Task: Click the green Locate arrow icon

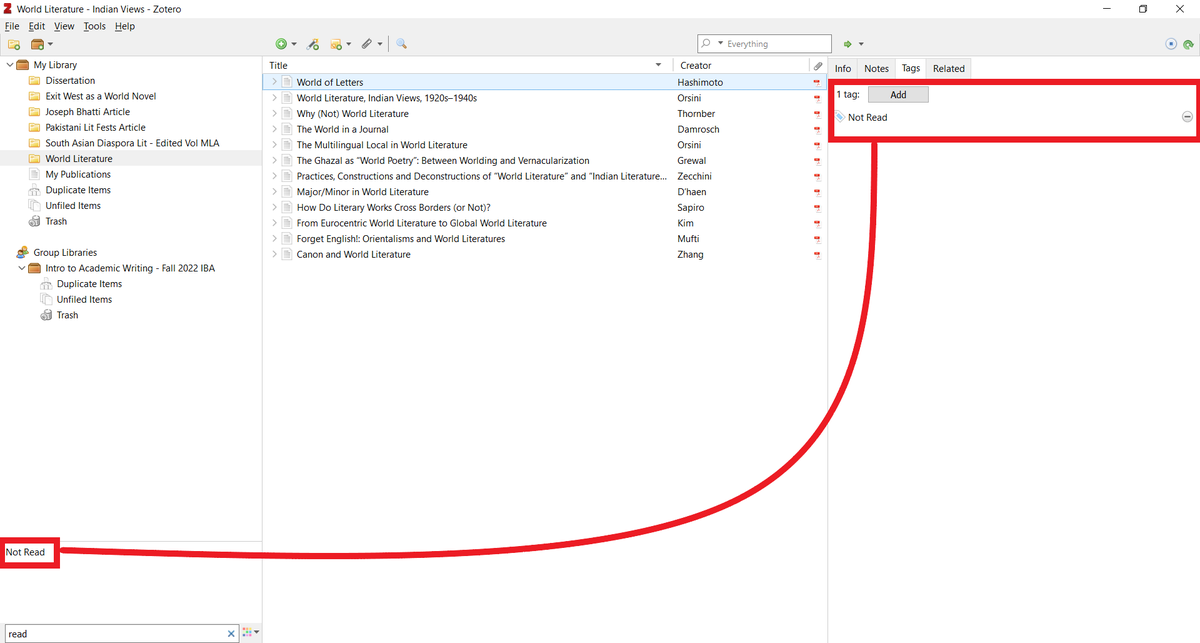Action: pos(847,44)
